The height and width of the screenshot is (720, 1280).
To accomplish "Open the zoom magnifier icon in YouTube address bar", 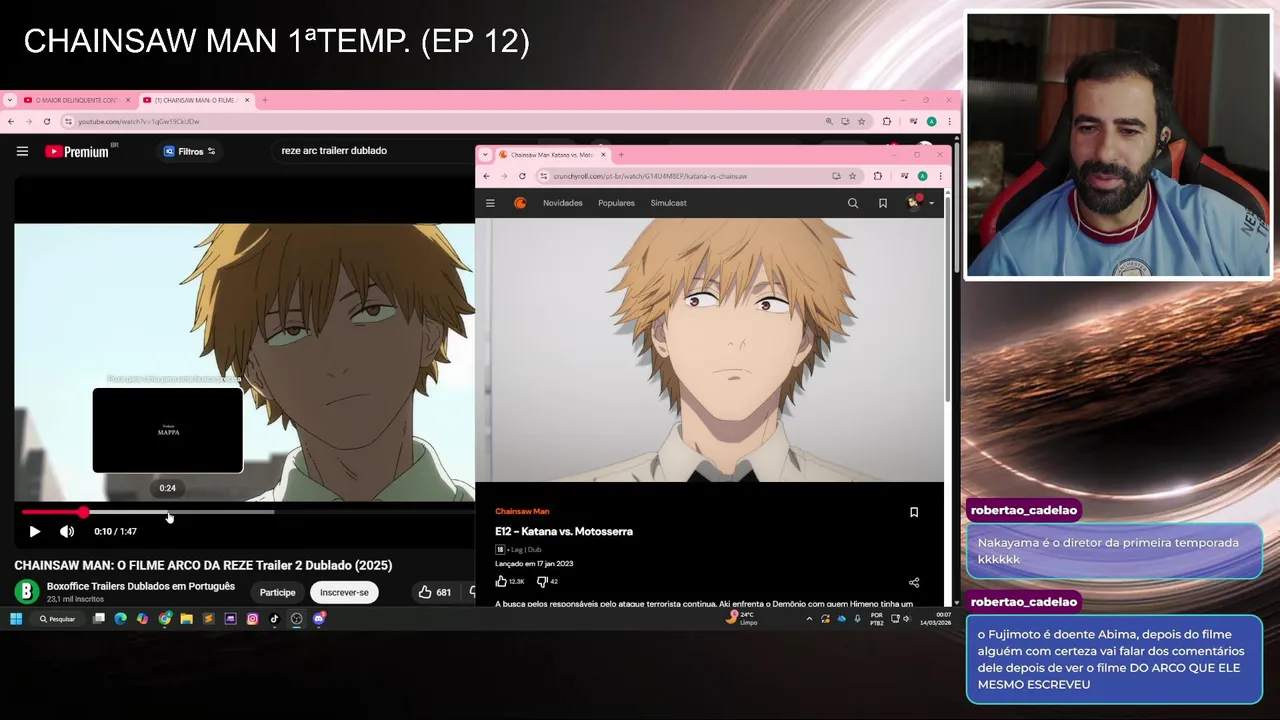I will click(x=829, y=121).
